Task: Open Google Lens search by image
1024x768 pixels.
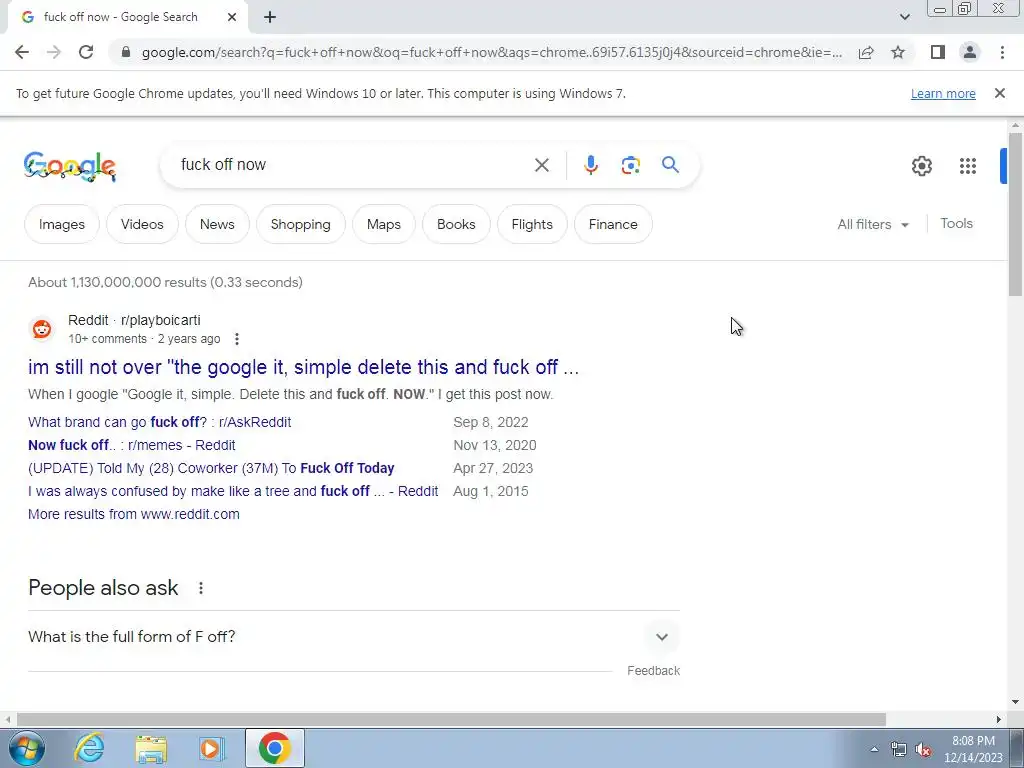Action: (x=630, y=165)
